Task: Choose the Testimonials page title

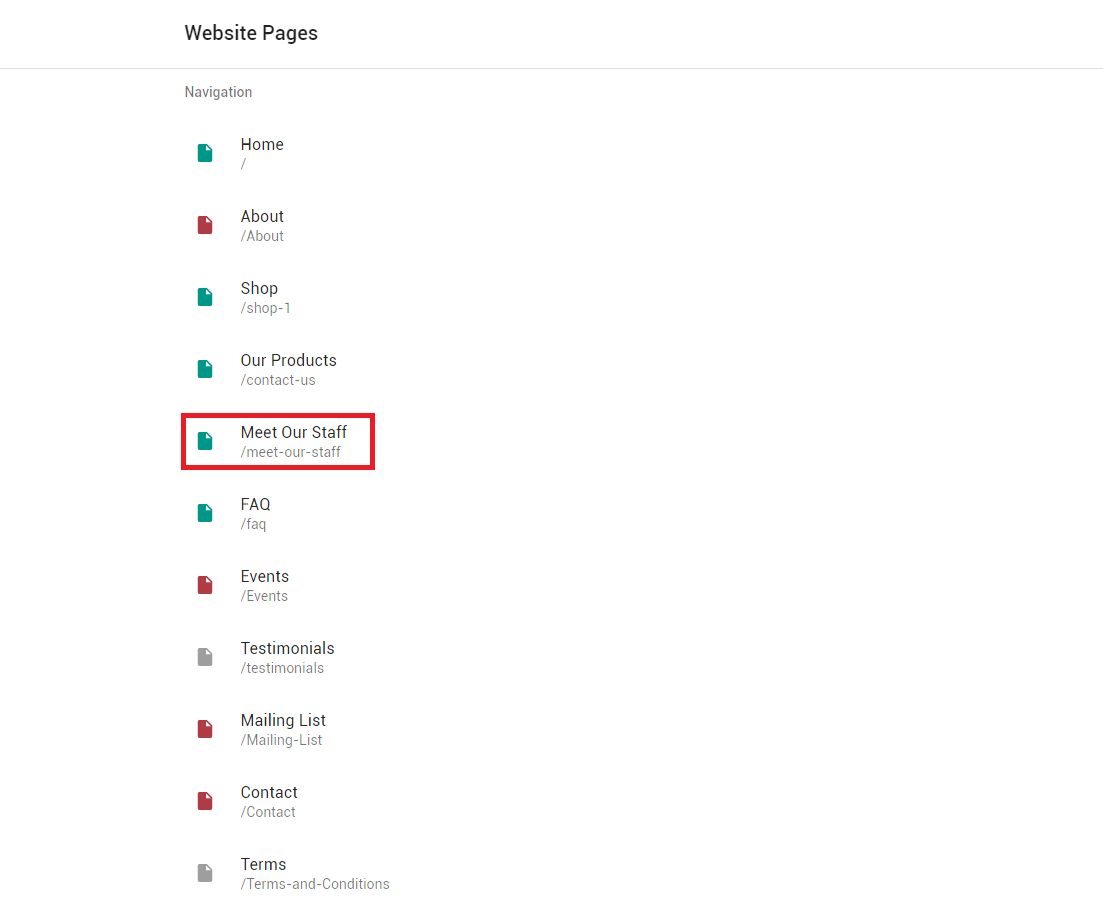Action: 287,648
